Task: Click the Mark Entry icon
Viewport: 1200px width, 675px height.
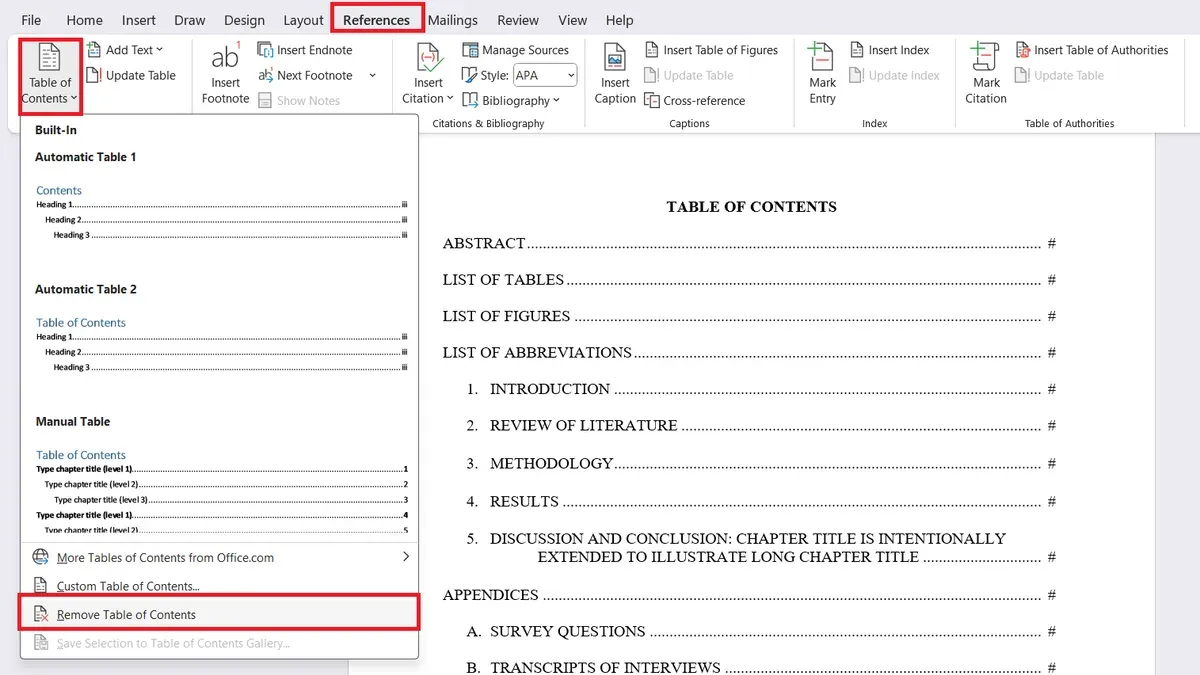Action: point(822,57)
